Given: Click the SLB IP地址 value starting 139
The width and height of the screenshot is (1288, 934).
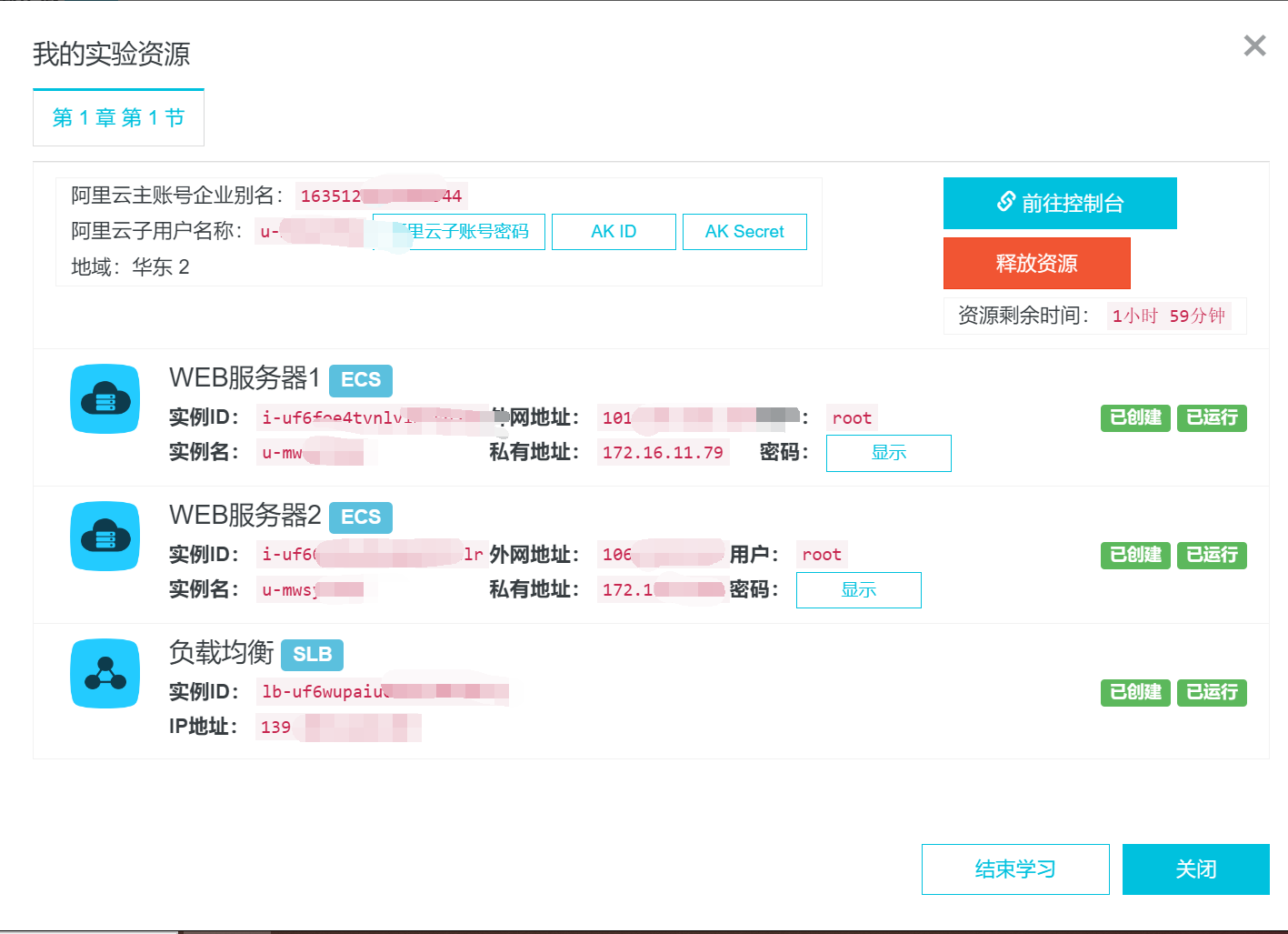Looking at the screenshot, I should click(x=339, y=728).
